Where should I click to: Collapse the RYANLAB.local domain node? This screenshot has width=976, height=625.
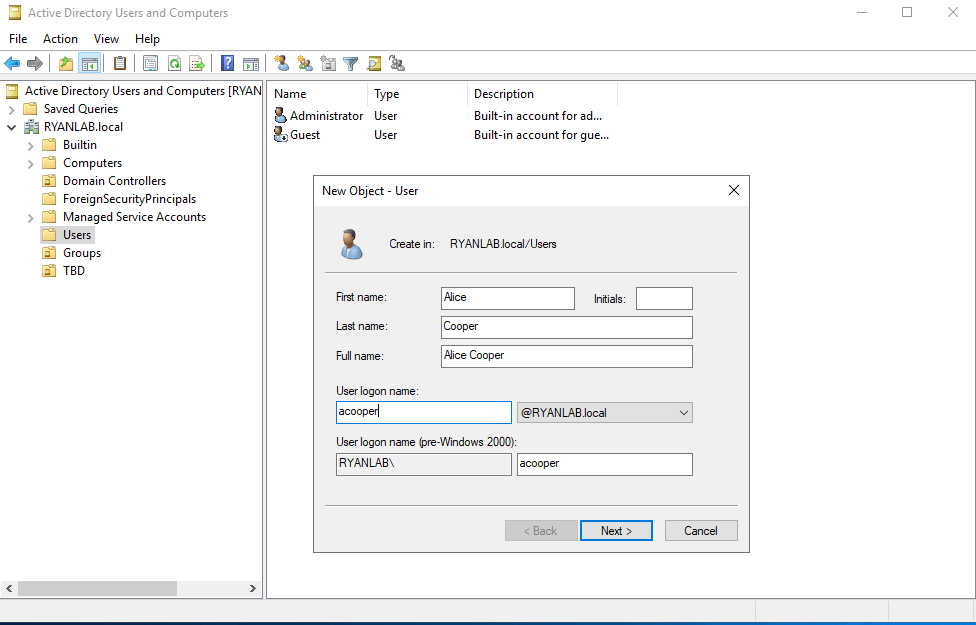click(x=13, y=126)
